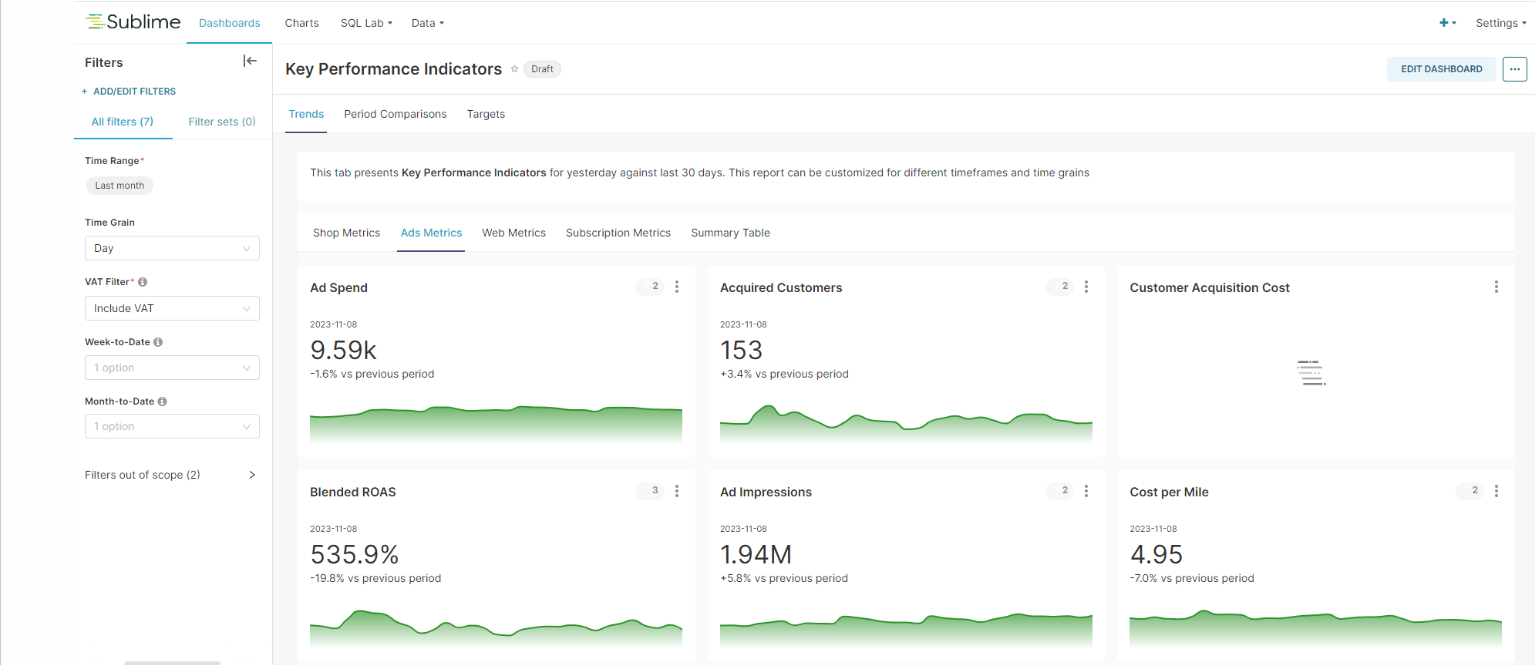This screenshot has height=665, width=1535.
Task: Open the dashboard three-dot actions menu
Action: pos(1515,69)
